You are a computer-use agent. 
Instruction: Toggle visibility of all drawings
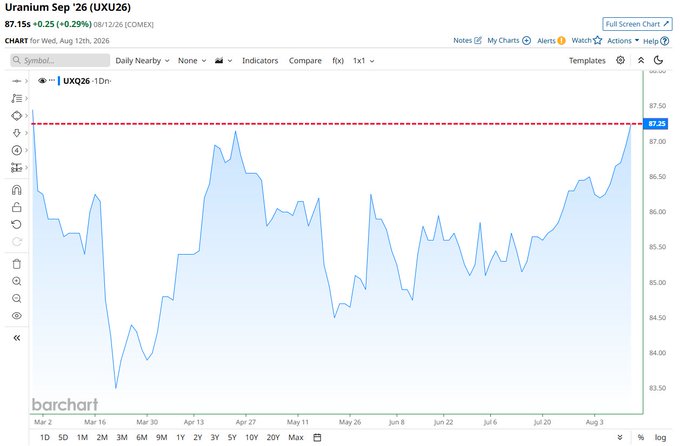[x=16, y=316]
